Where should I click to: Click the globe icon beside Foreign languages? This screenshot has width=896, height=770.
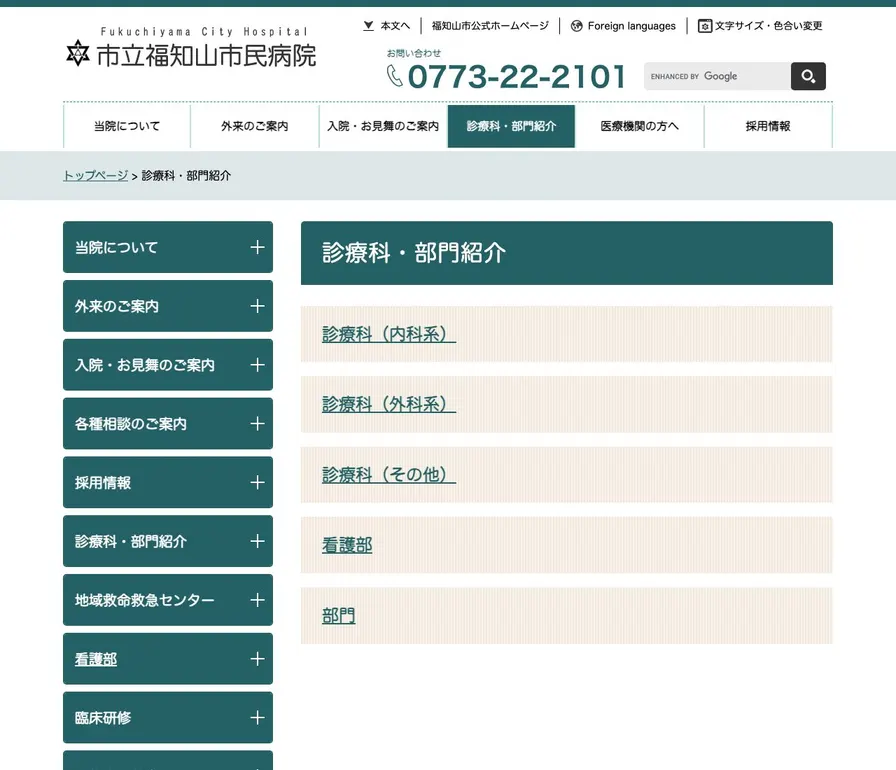(577, 26)
